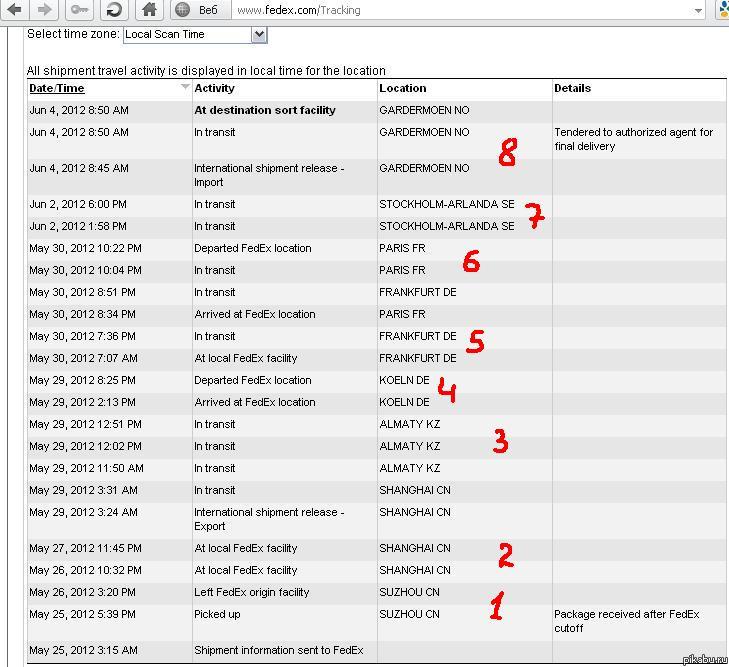Click the Location column header
729x667 pixels.
coord(403,88)
